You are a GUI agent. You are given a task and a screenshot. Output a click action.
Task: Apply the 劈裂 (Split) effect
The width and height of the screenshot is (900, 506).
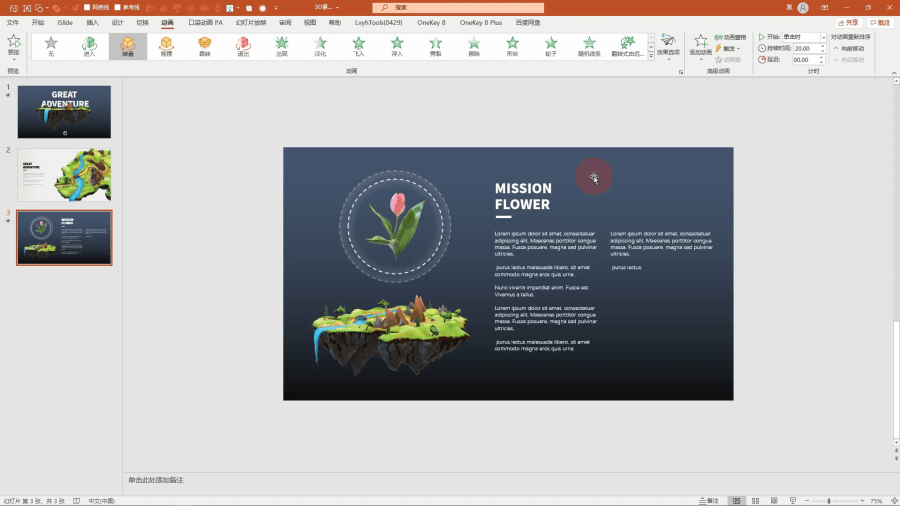[435, 46]
